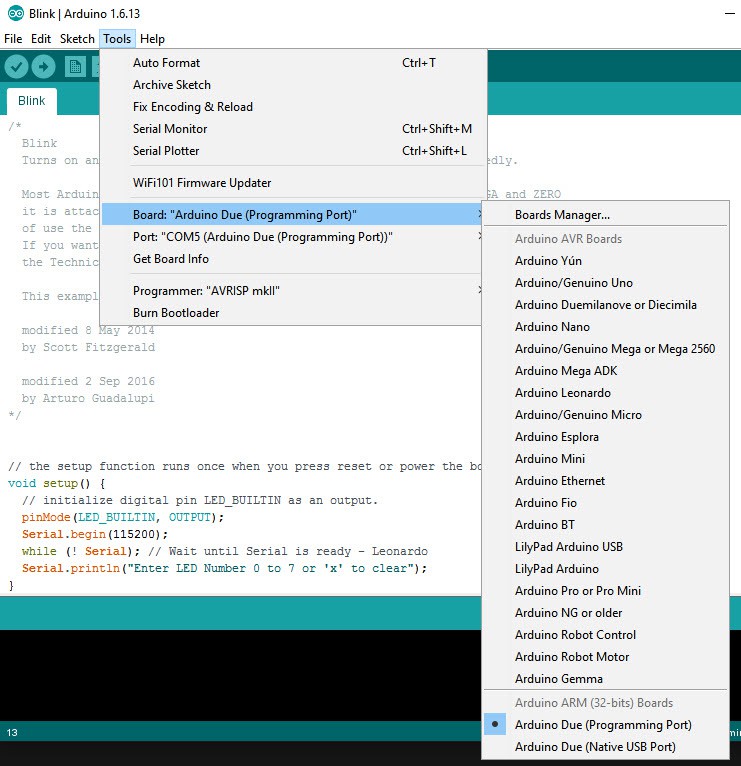Launch WiFi101 Firmware Updater

tap(292, 183)
